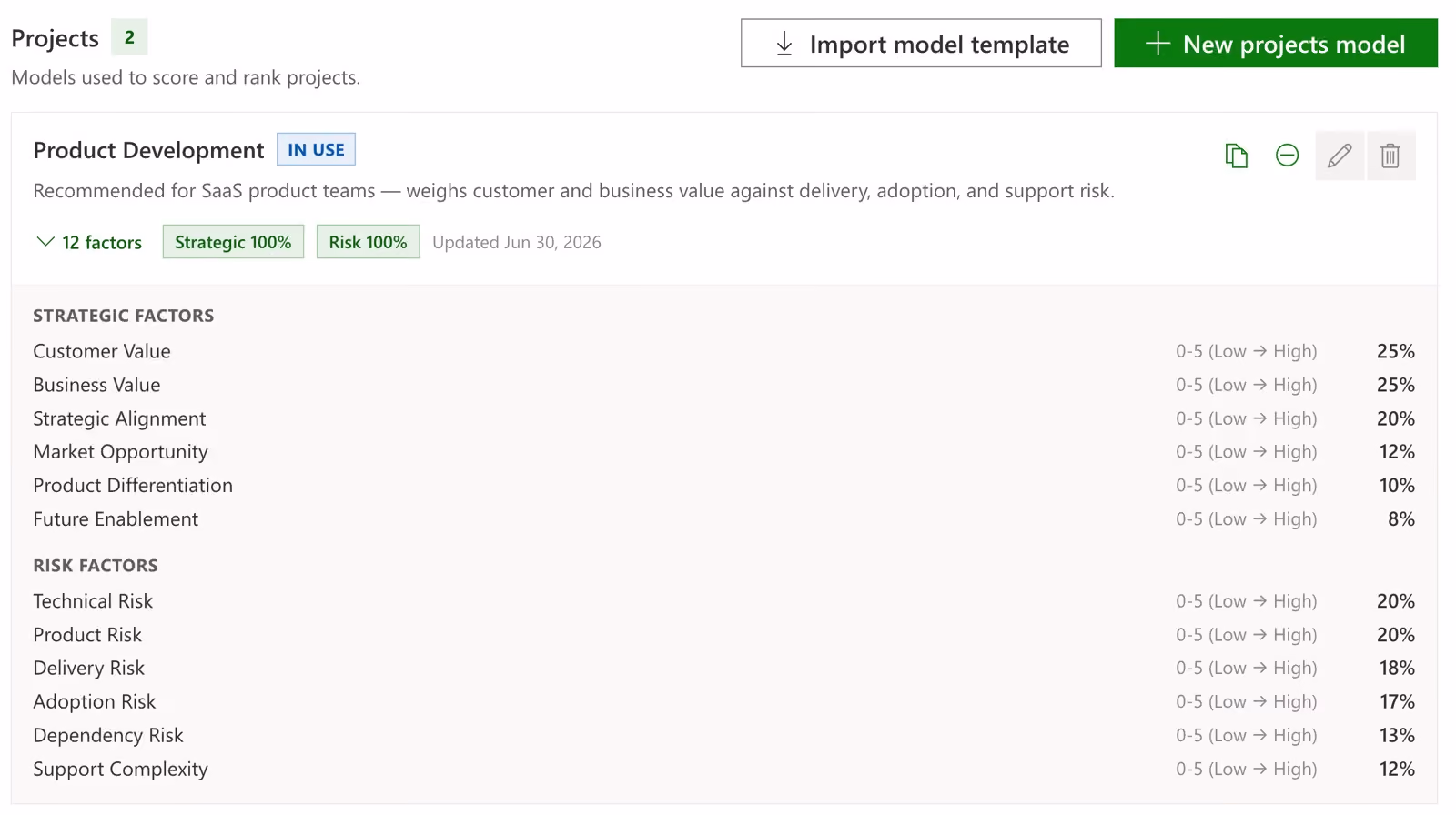Image resolution: width=1456 pixels, height=815 pixels.
Task: Delete Product Development with trash icon
Action: click(1390, 156)
